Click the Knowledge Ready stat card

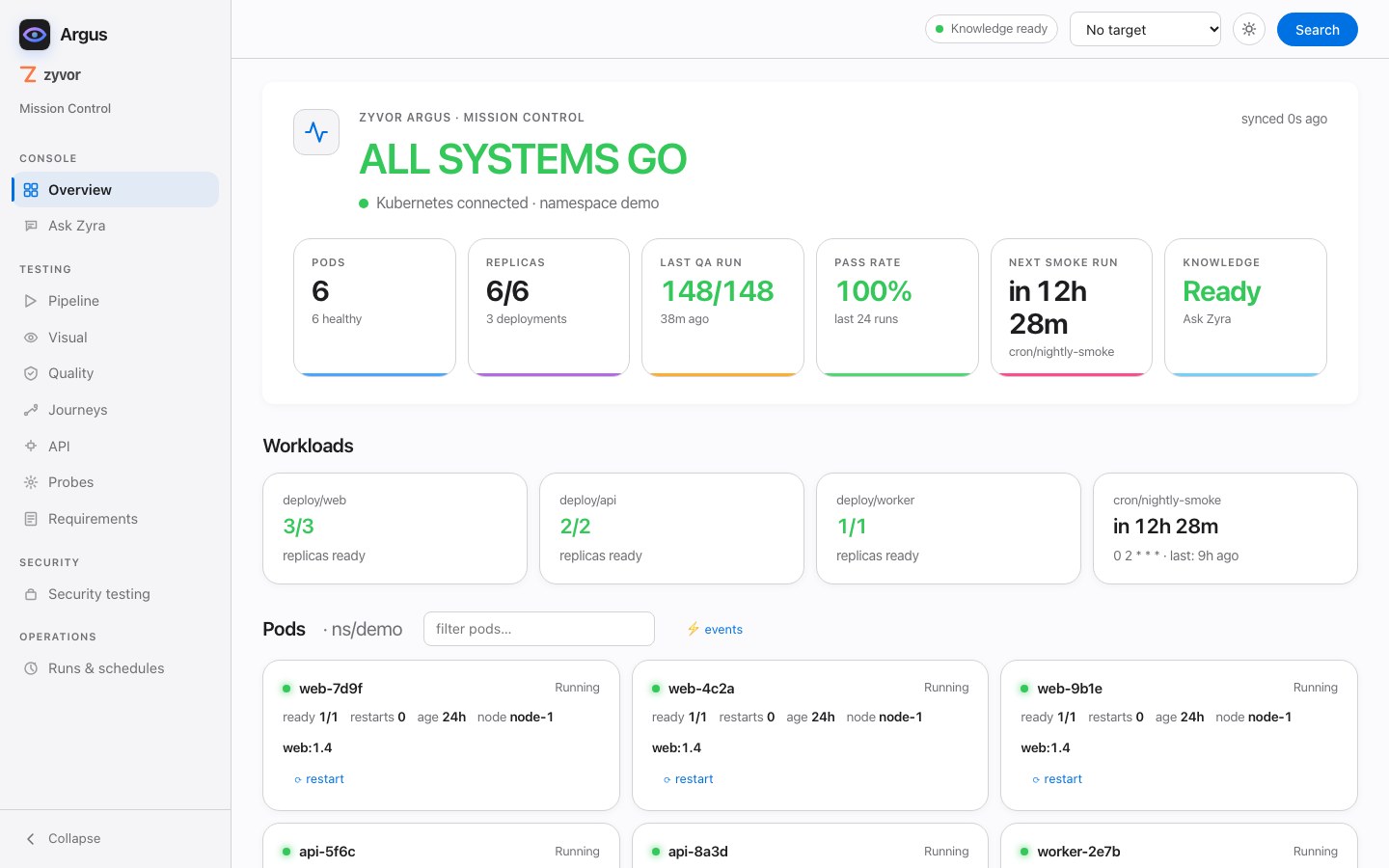pyautogui.click(x=1245, y=308)
